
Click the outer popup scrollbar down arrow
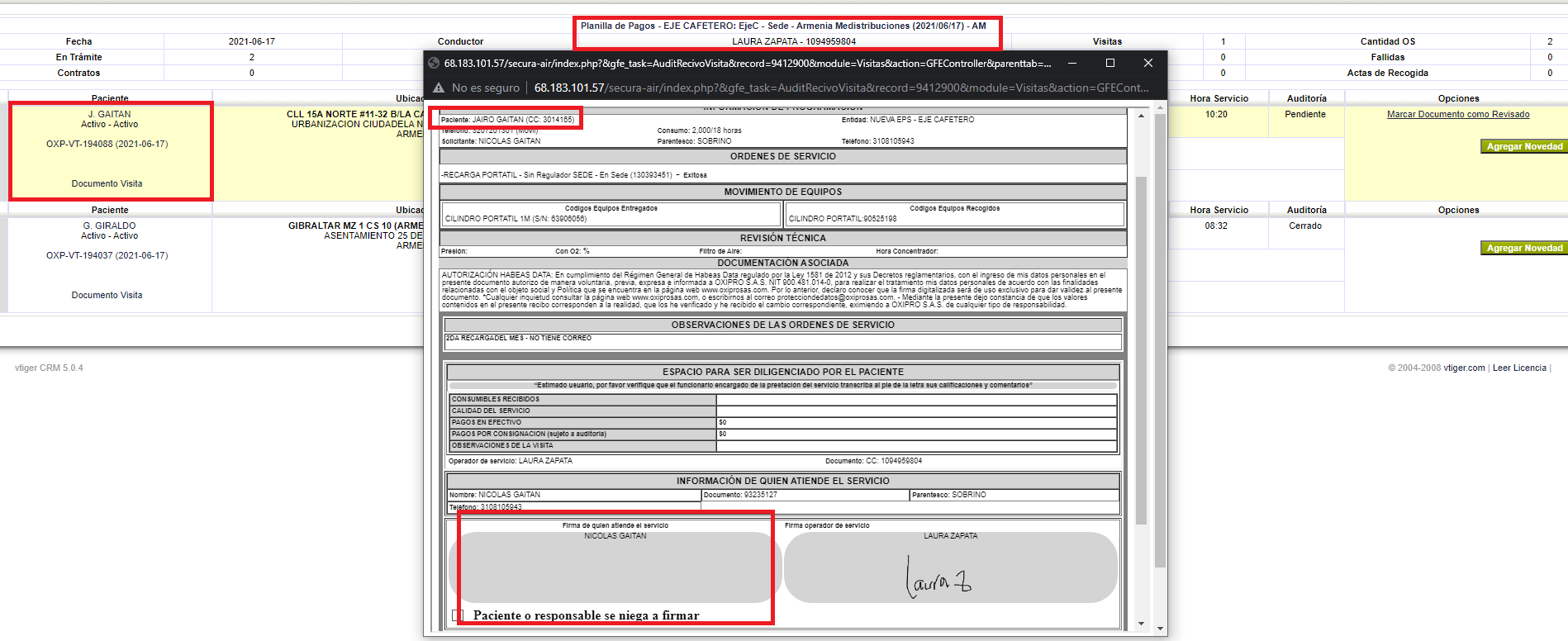1160,629
